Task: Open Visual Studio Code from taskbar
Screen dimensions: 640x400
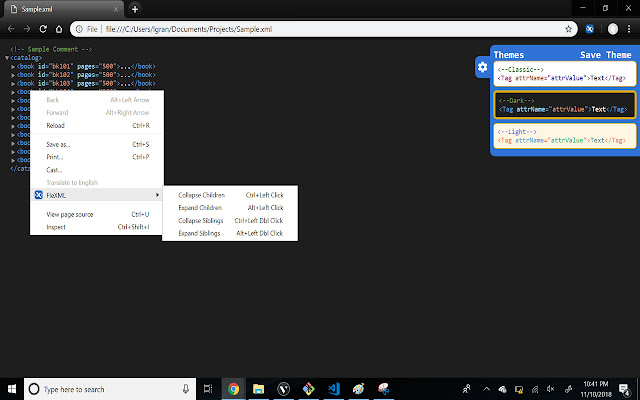Action: 334,389
